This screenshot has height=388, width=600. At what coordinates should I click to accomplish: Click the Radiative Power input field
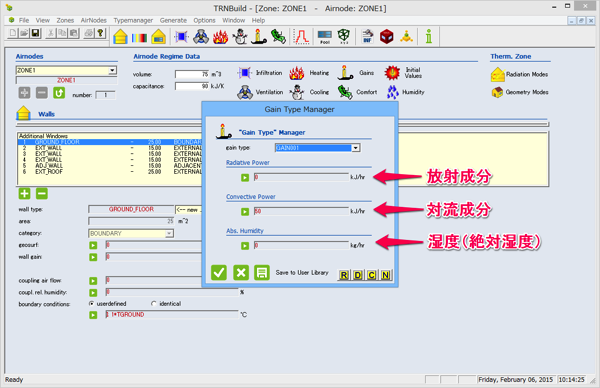pos(301,177)
